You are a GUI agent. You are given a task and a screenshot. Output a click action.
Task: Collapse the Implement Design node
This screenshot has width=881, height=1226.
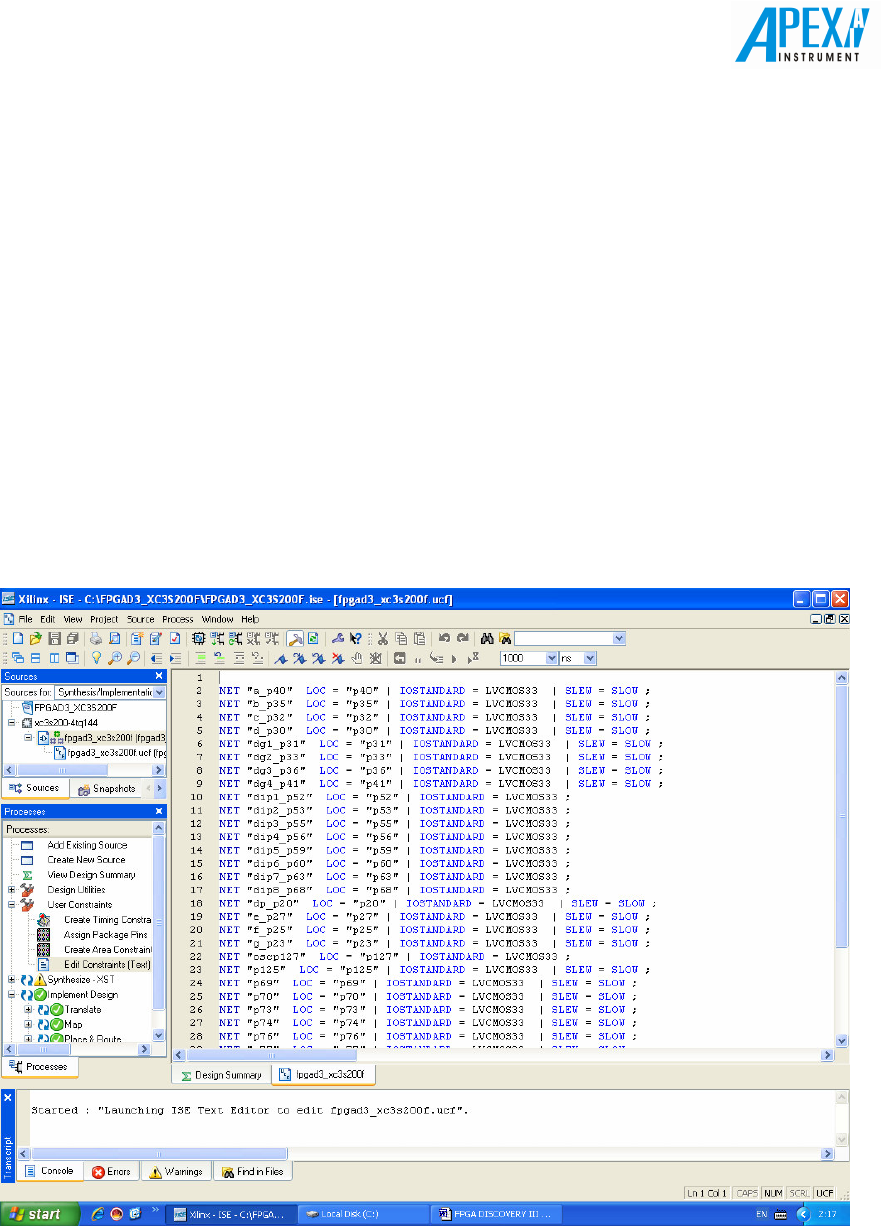tap(12, 995)
